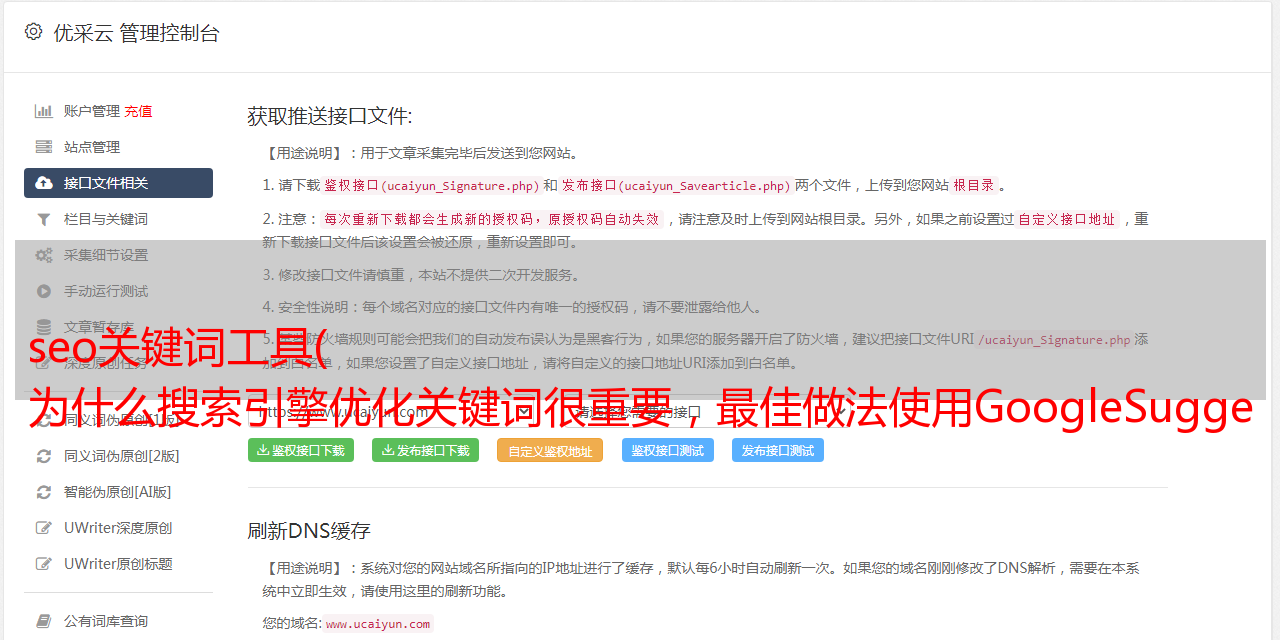Open the 接口文件相关 sidebar item
The image size is (1280, 640).
coord(118,183)
